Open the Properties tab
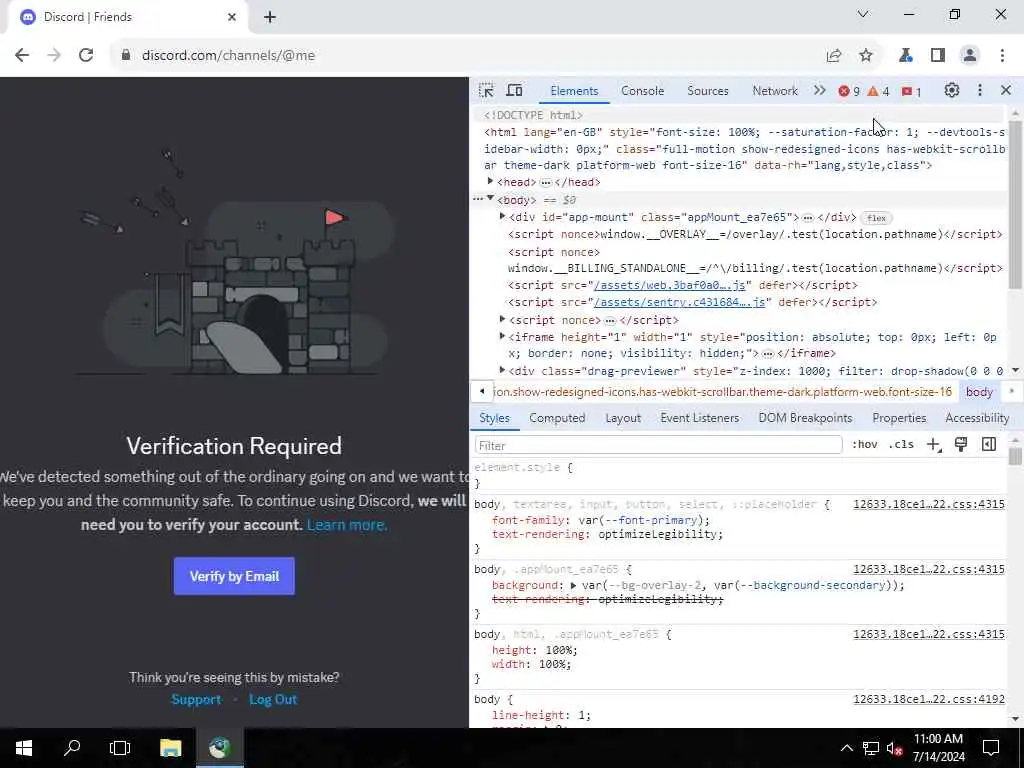 [899, 418]
